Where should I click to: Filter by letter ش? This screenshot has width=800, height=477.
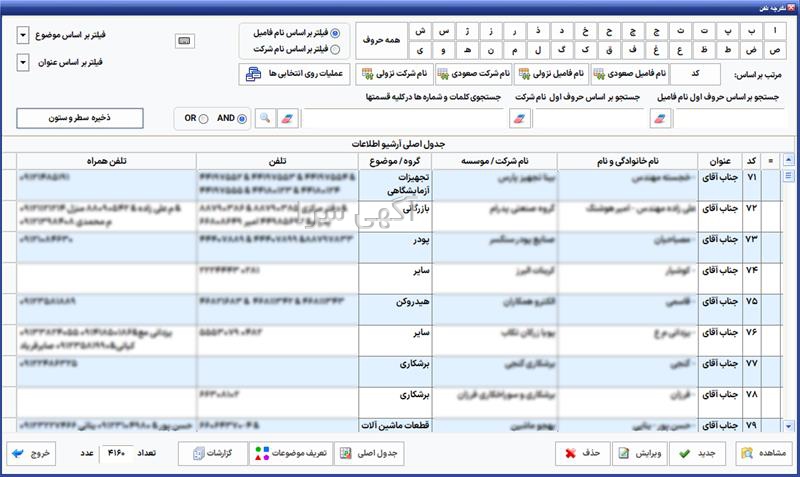pyautogui.click(x=420, y=31)
